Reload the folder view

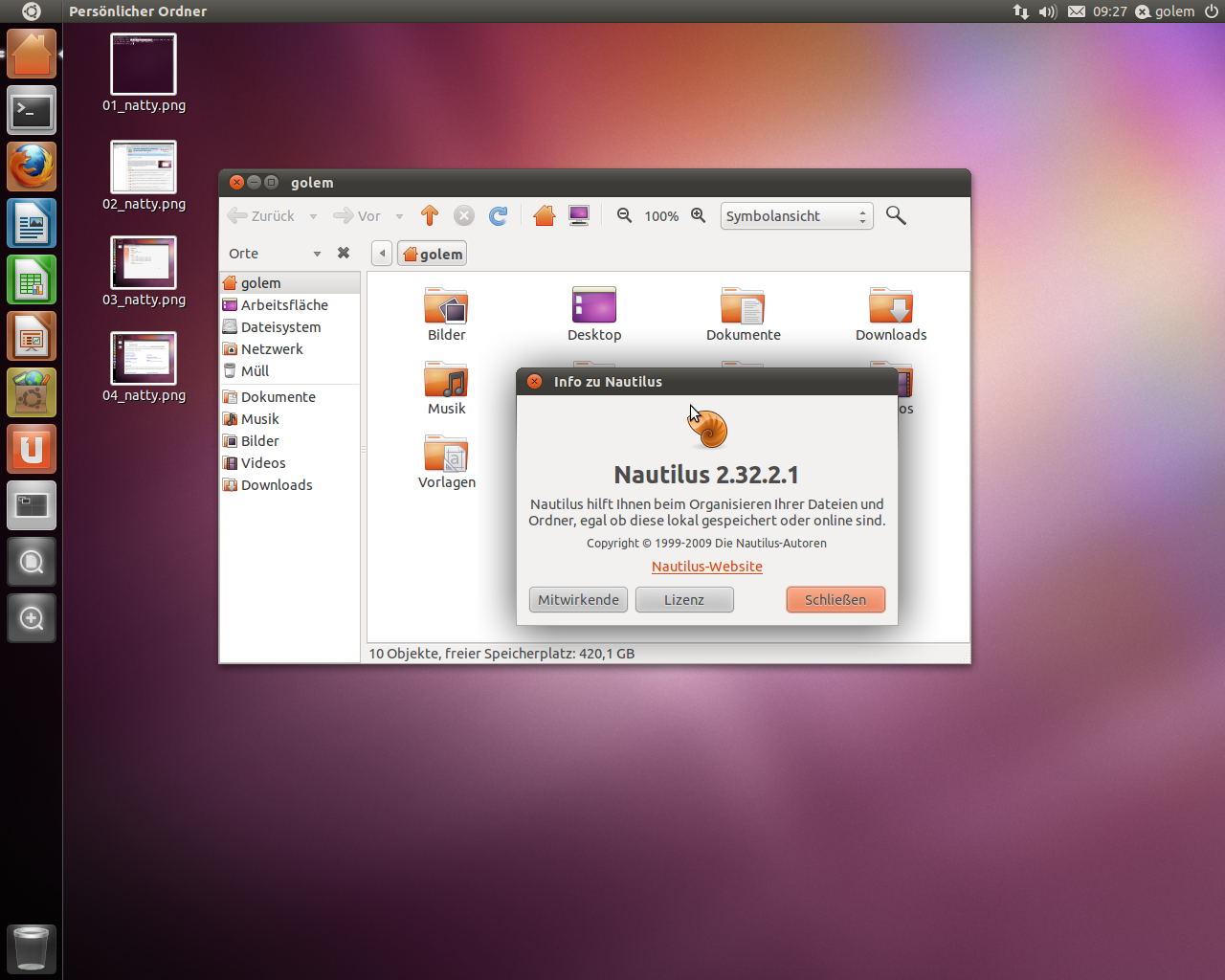(x=498, y=215)
